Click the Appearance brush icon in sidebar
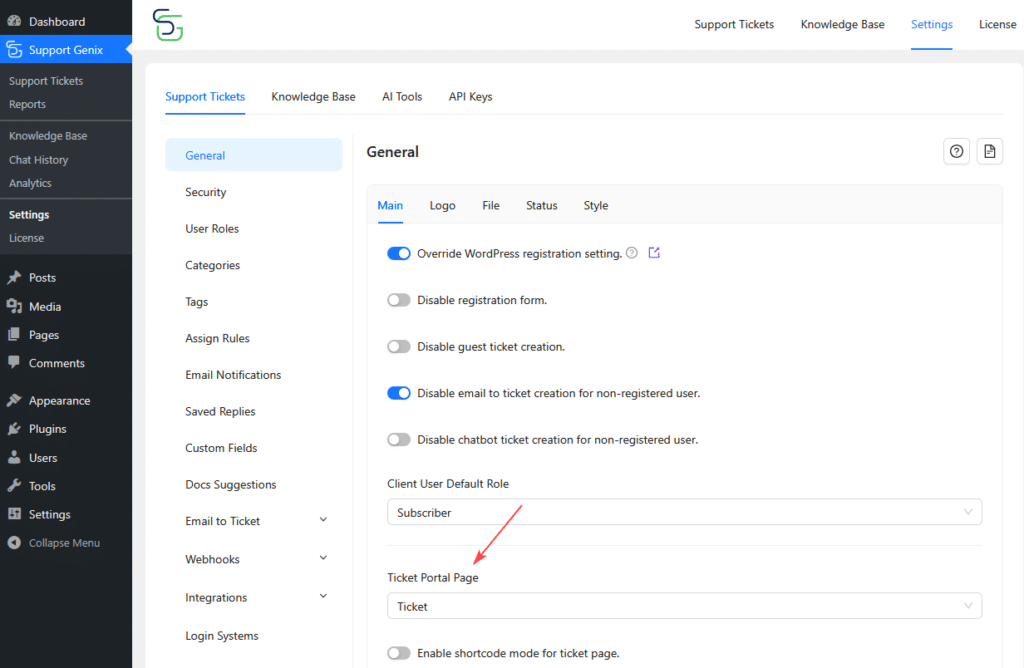The width and height of the screenshot is (1024, 668). [14, 400]
